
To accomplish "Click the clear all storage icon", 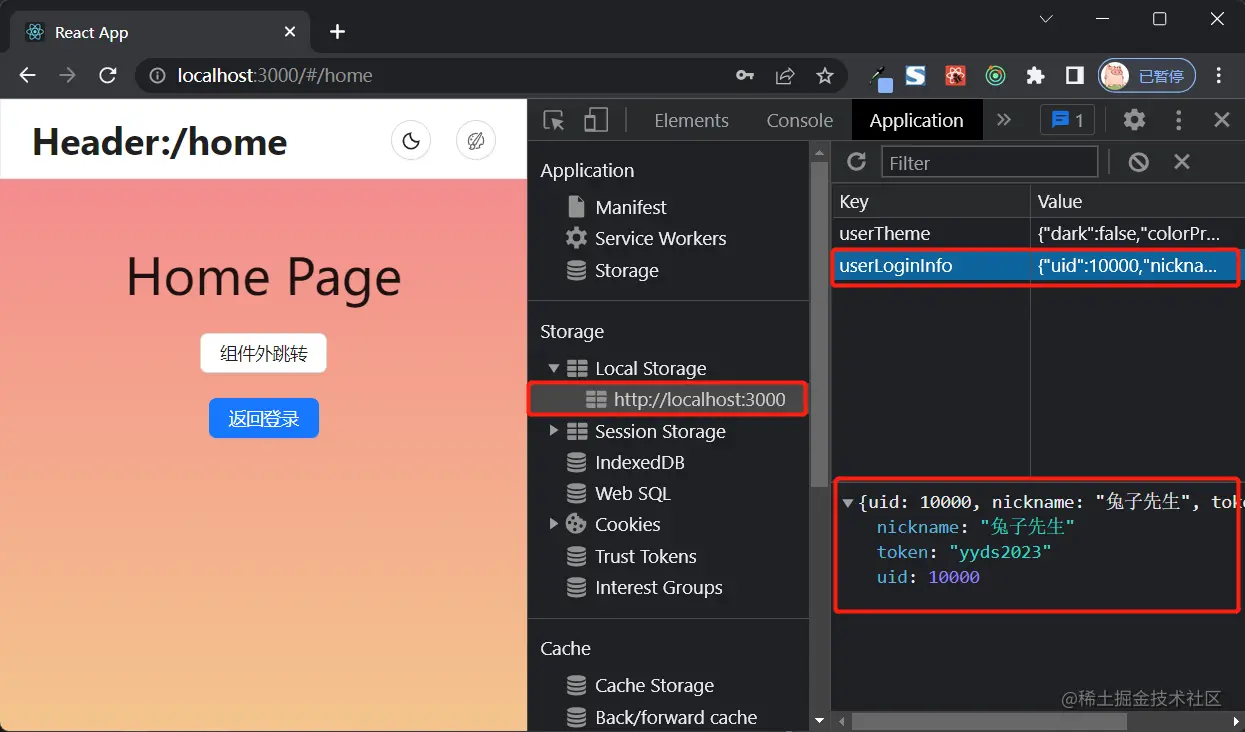I will [x=1138, y=162].
